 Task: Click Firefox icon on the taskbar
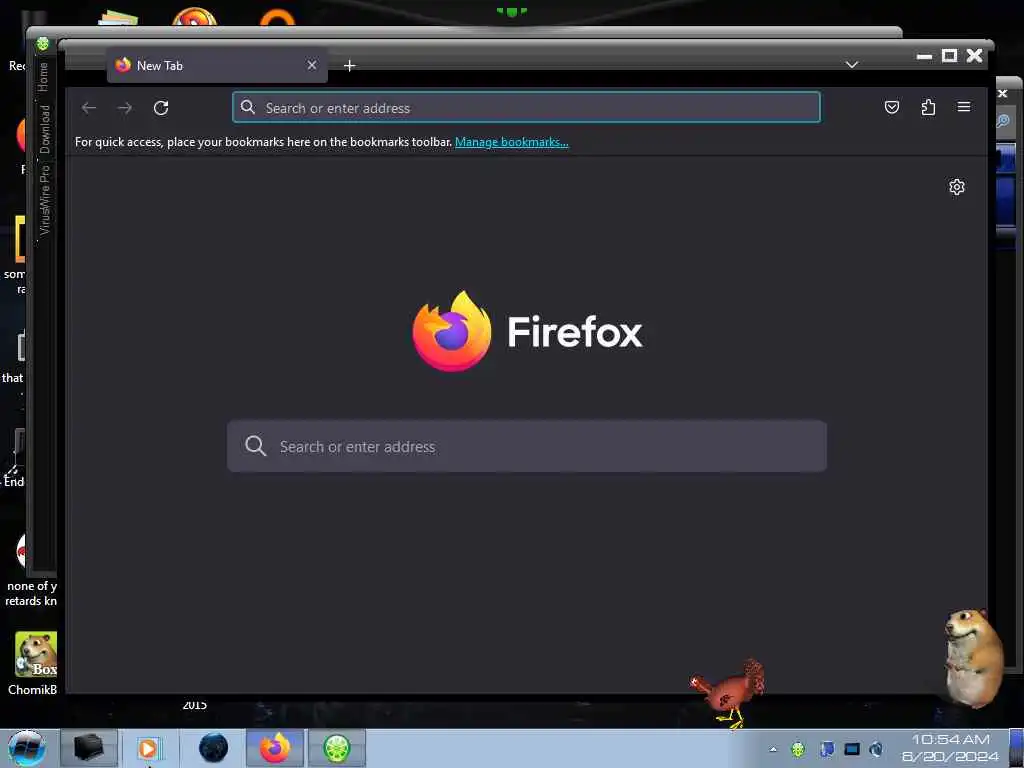(275, 748)
